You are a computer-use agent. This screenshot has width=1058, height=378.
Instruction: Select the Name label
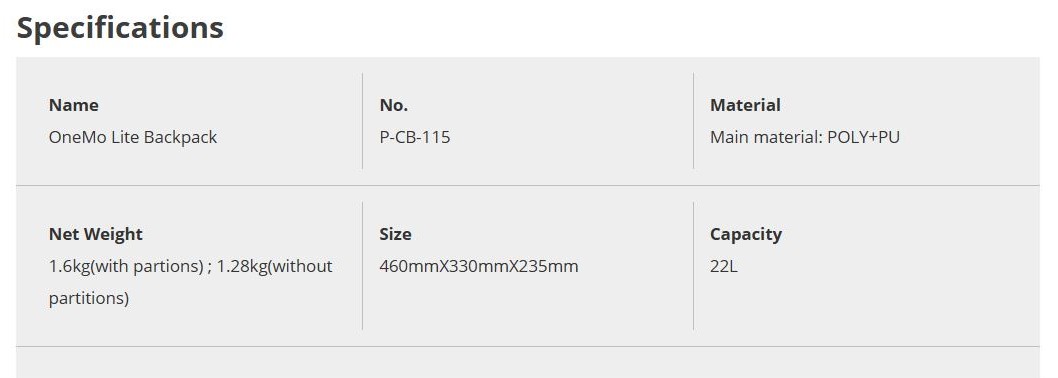[x=74, y=105]
